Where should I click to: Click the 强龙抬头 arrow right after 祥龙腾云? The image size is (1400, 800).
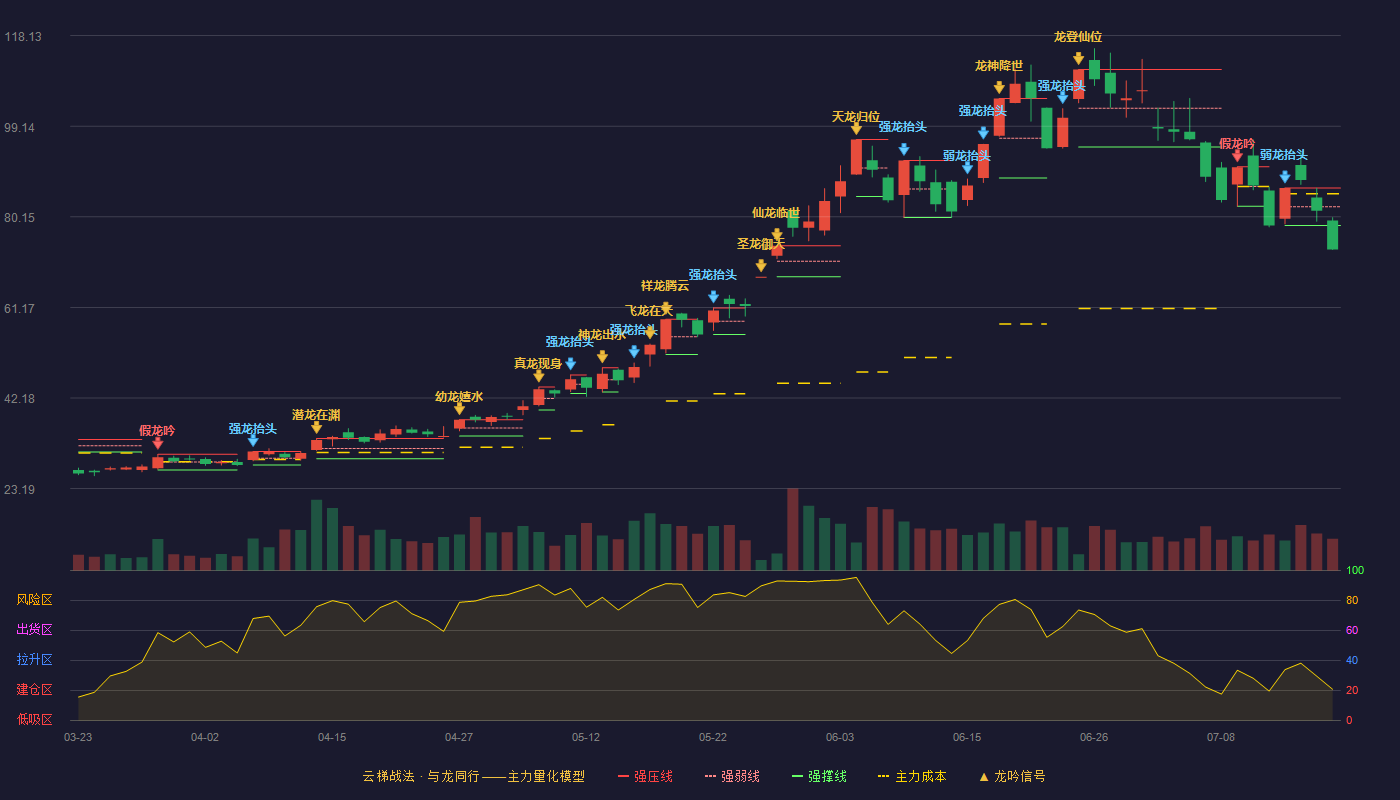pos(713,297)
